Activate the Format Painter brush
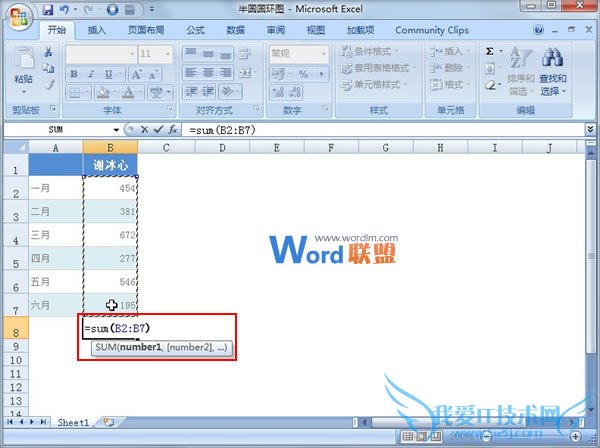 pyautogui.click(x=49, y=85)
